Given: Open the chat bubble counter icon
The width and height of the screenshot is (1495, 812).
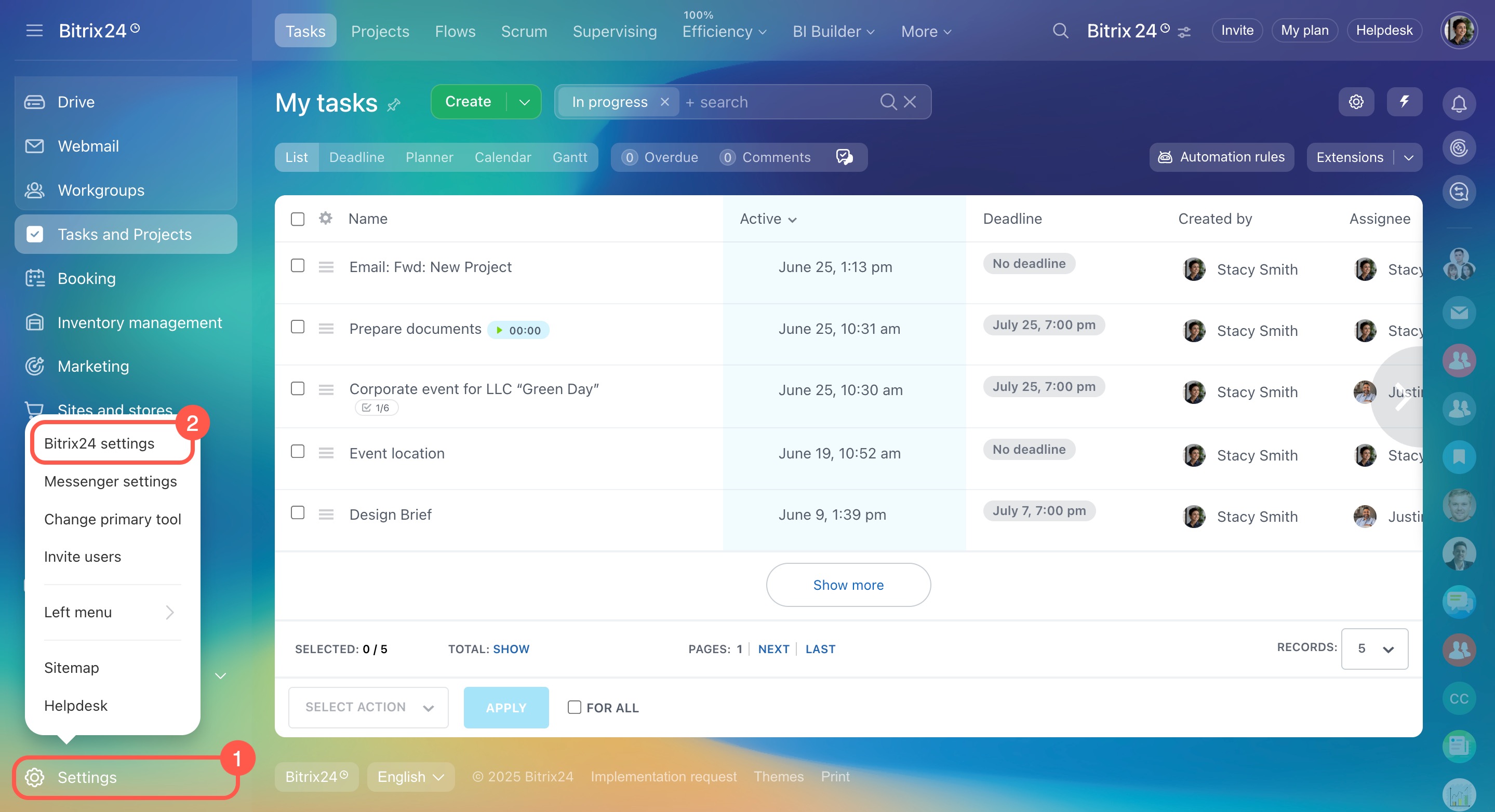Looking at the screenshot, I should pos(844,157).
